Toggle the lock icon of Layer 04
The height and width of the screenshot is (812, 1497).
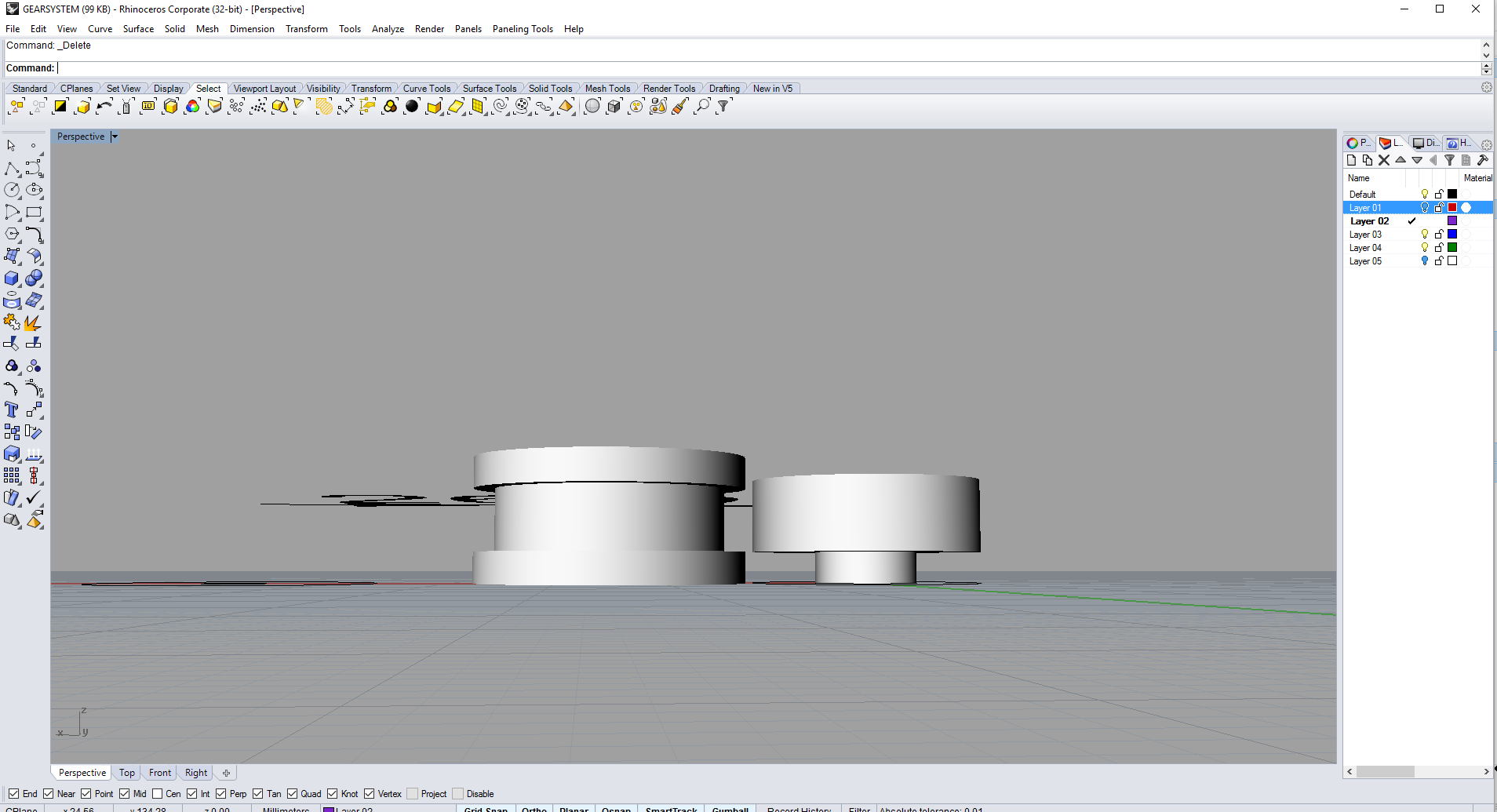click(1439, 248)
